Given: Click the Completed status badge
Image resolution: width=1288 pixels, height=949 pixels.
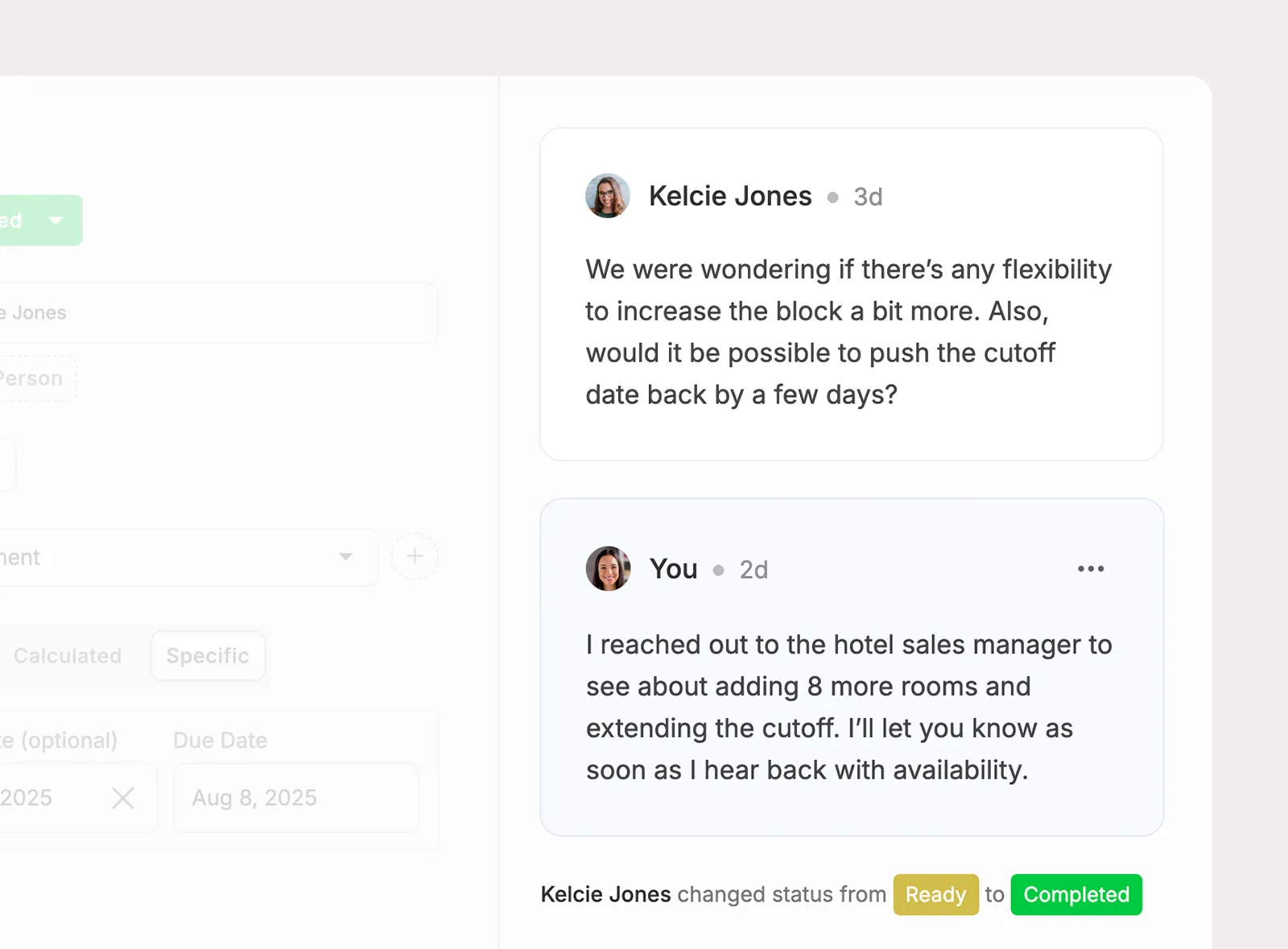Looking at the screenshot, I should pos(1076,894).
